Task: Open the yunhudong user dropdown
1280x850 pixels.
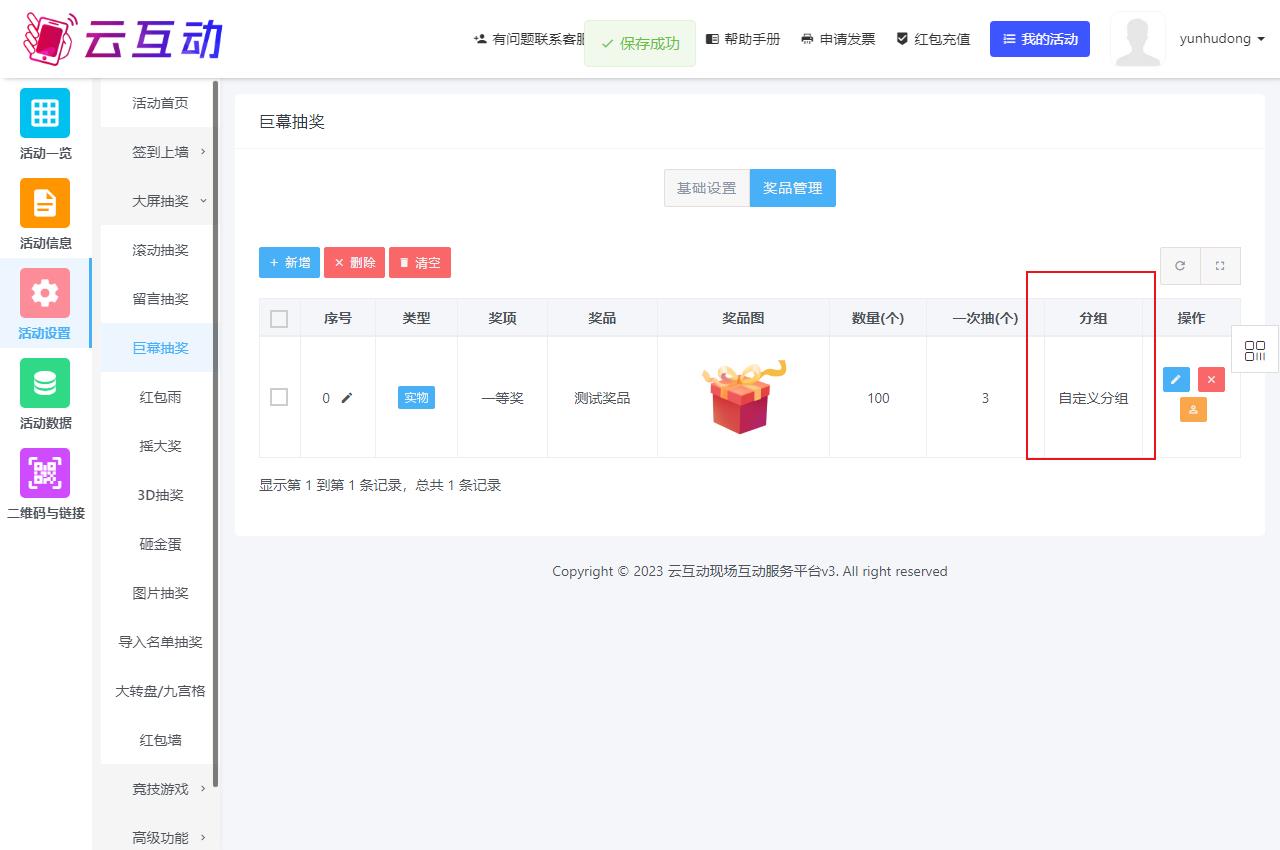Action: tap(1222, 39)
